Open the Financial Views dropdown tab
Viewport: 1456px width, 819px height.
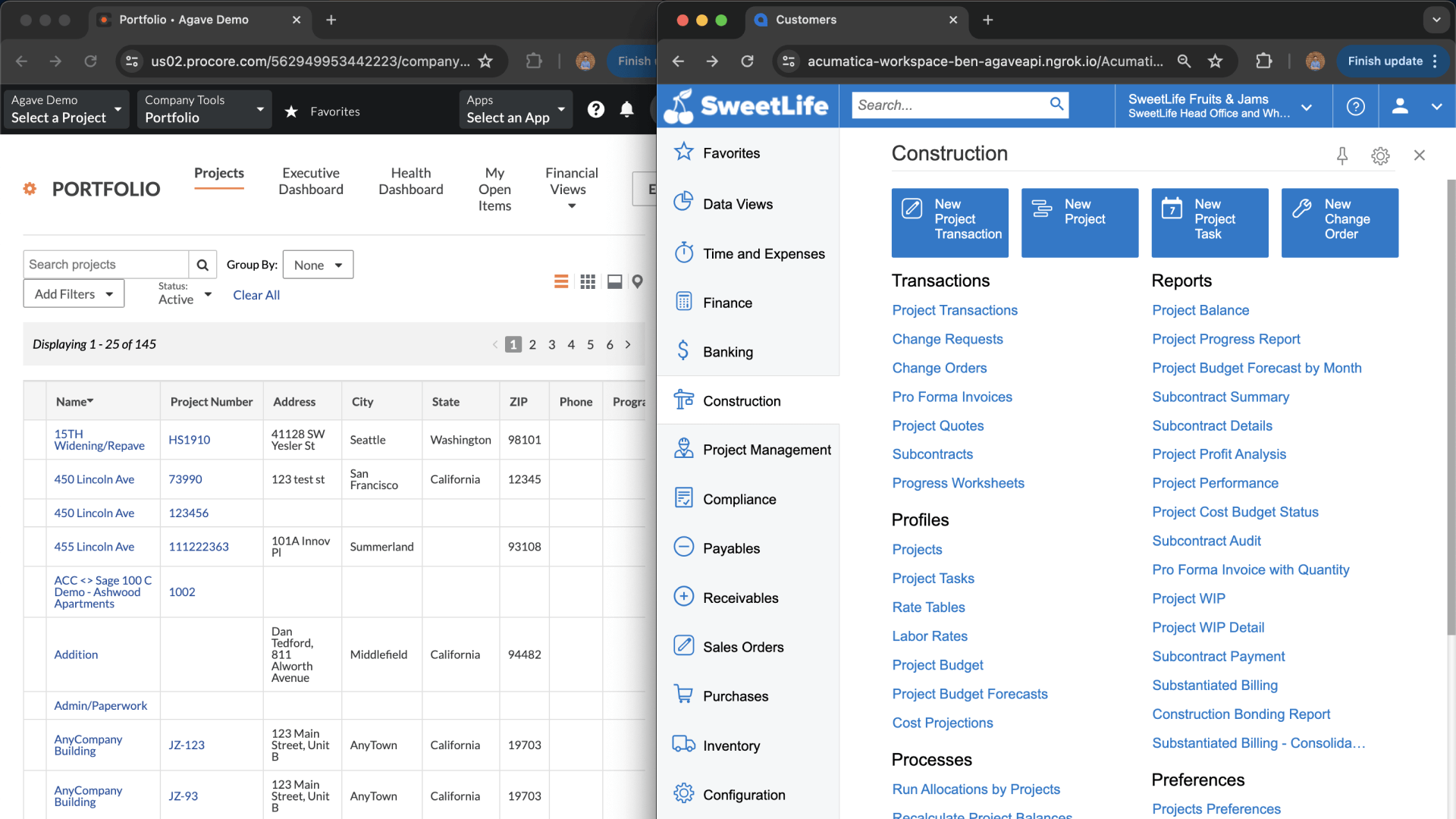pos(571,189)
